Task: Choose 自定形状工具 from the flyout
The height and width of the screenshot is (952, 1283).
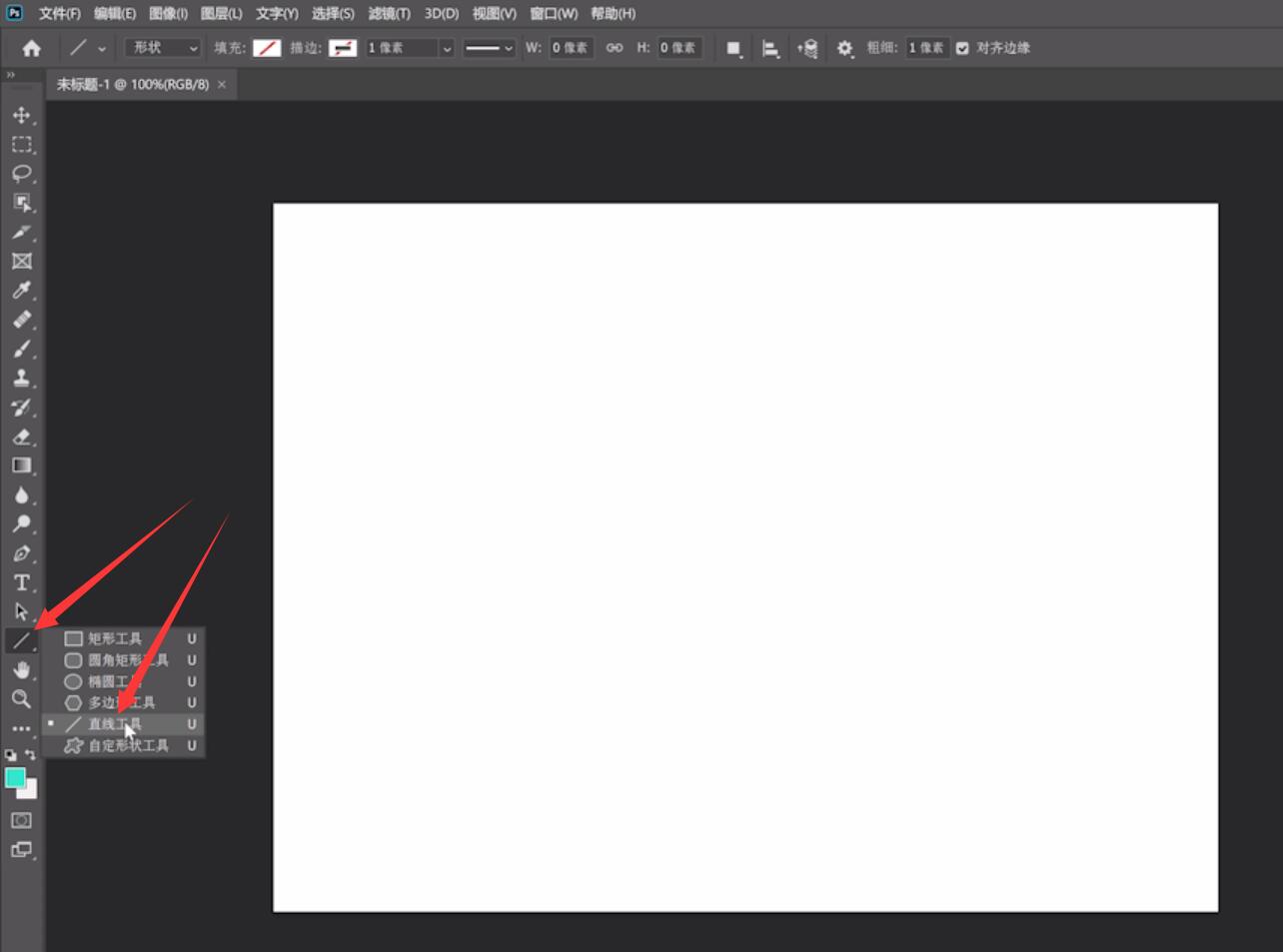Action: pyautogui.click(x=124, y=745)
